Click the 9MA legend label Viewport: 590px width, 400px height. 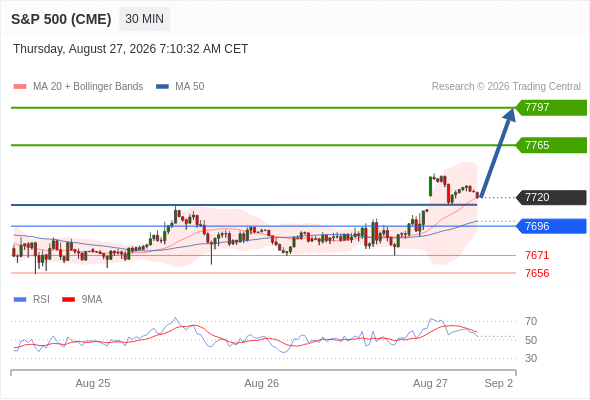(x=92, y=300)
